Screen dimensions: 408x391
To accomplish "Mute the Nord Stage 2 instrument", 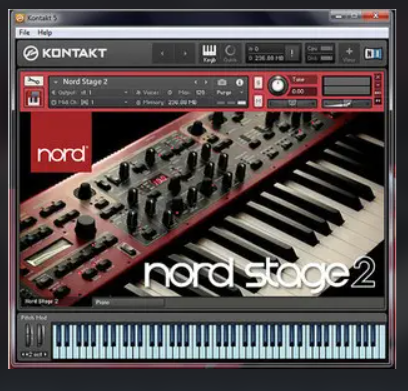I will (x=258, y=101).
